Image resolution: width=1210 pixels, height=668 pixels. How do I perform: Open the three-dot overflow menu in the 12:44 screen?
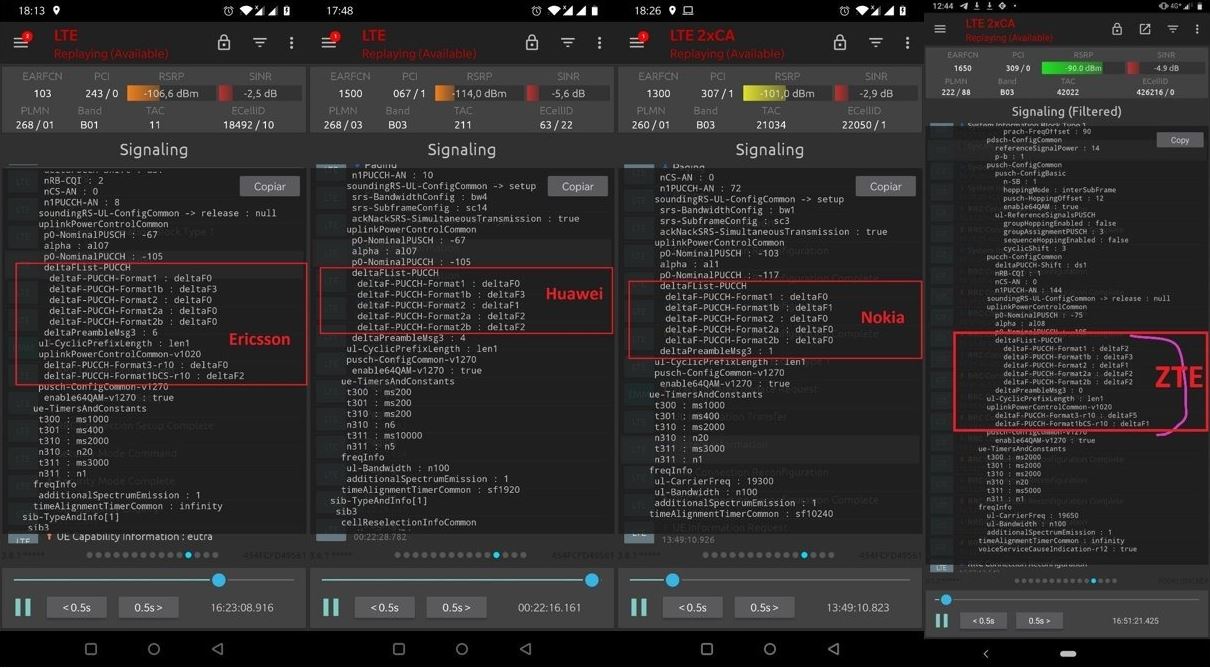point(1197,29)
